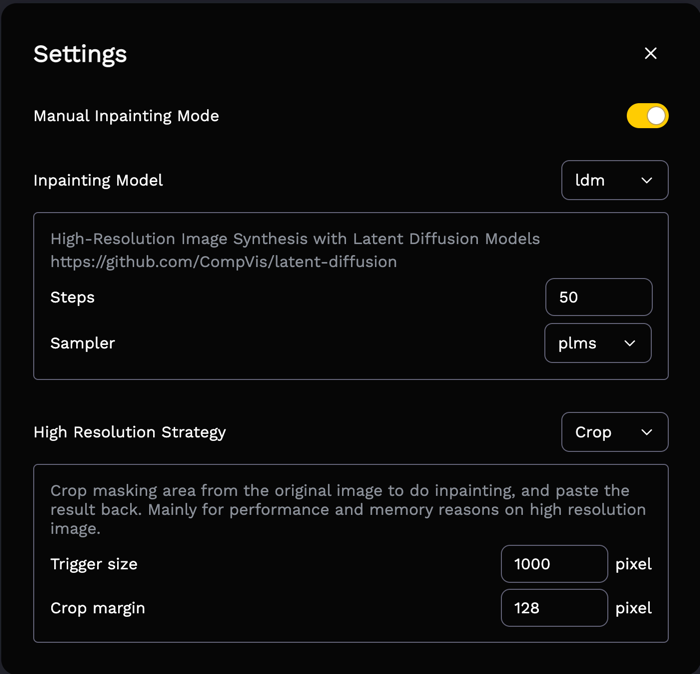Click the Steps input field showing 50
Image resolution: width=700 pixels, height=674 pixels.
(x=598, y=297)
